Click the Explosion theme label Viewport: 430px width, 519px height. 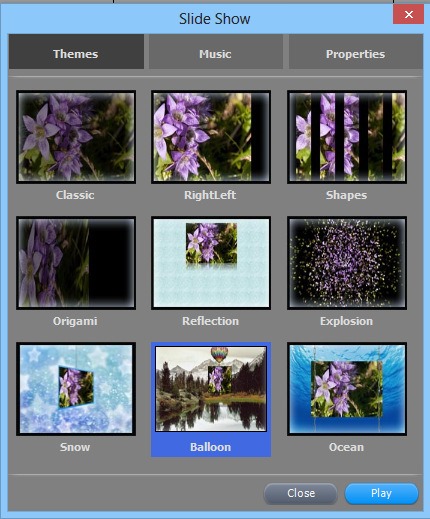click(x=346, y=321)
